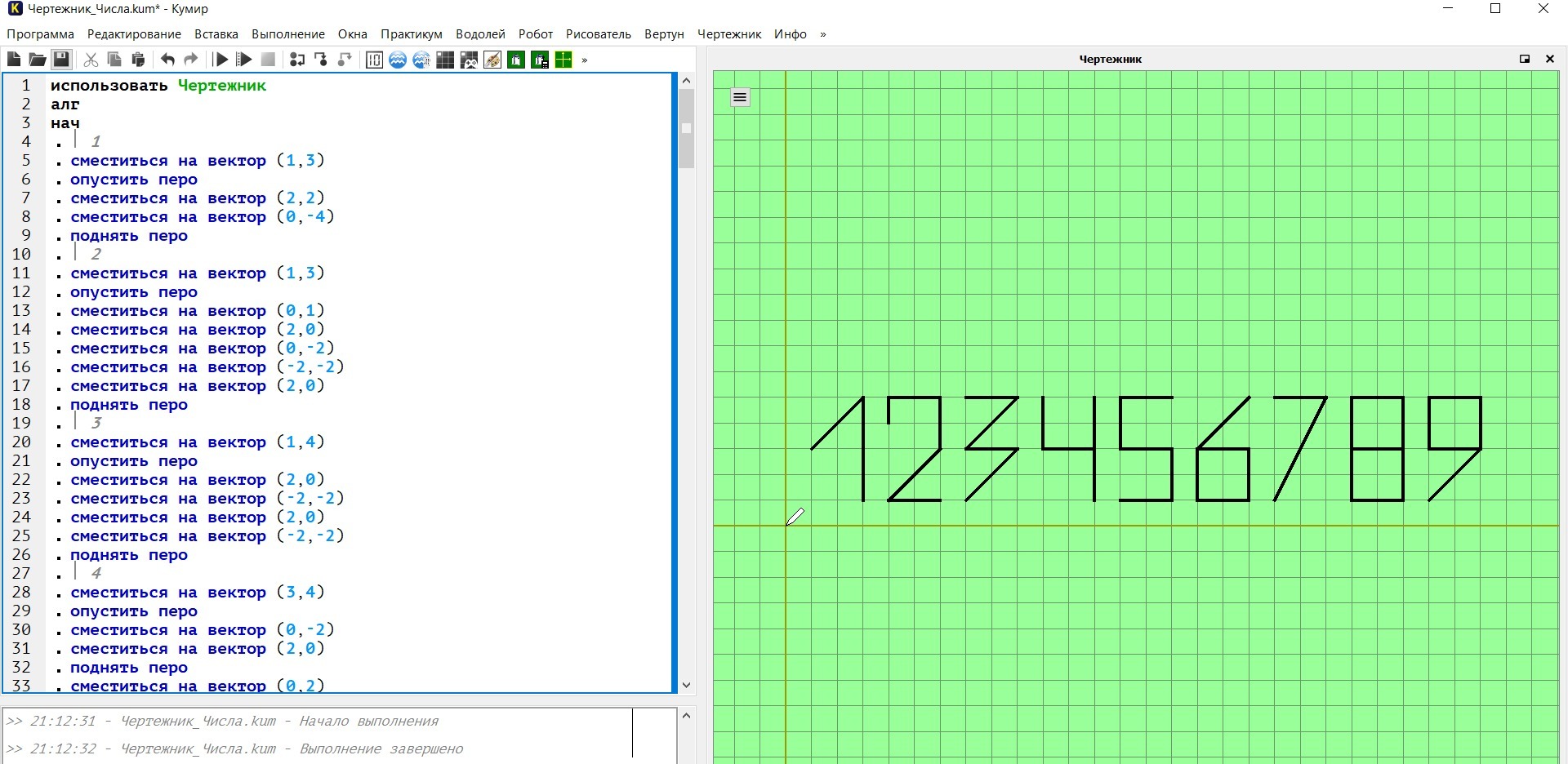Cut selection using the scissors icon
Screen dimensions: 1568x764
pos(91,60)
